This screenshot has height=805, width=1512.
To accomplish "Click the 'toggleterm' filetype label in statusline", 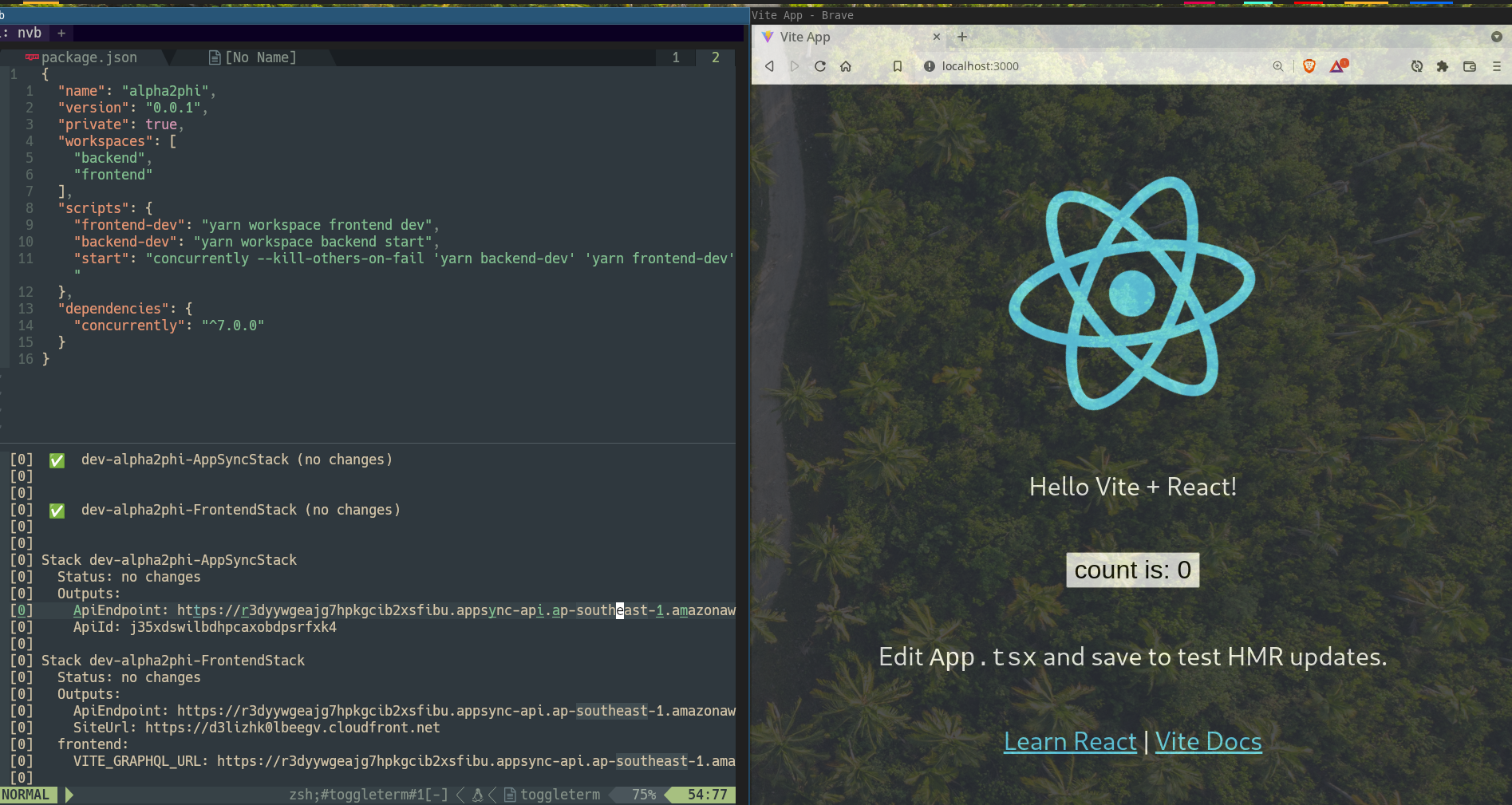I will click(x=560, y=795).
